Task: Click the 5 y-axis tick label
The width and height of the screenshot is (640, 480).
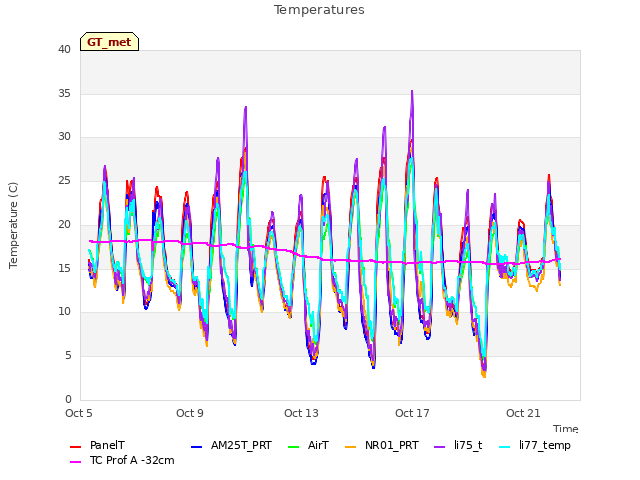Action: (x=68, y=356)
